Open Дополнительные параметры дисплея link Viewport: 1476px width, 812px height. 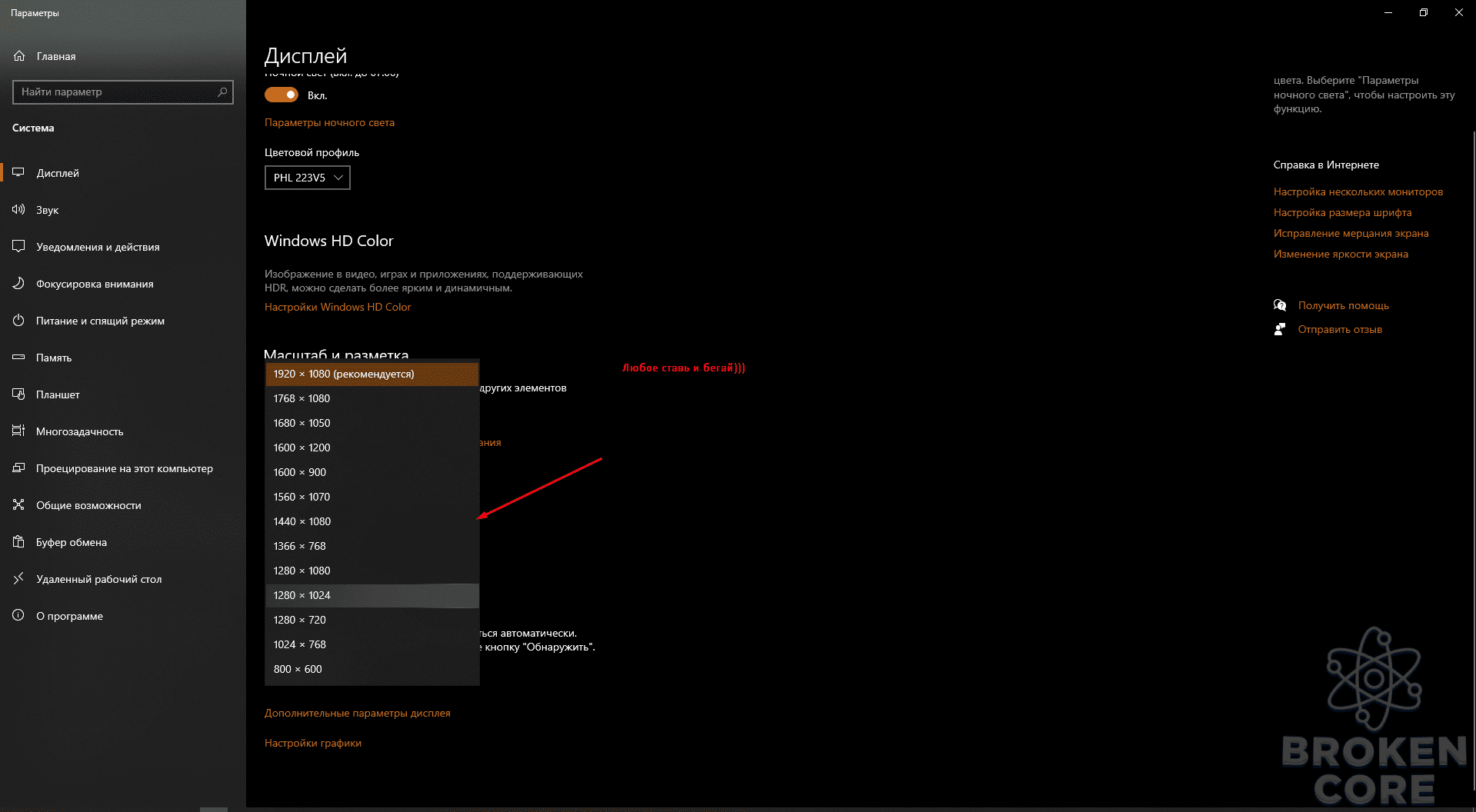358,713
